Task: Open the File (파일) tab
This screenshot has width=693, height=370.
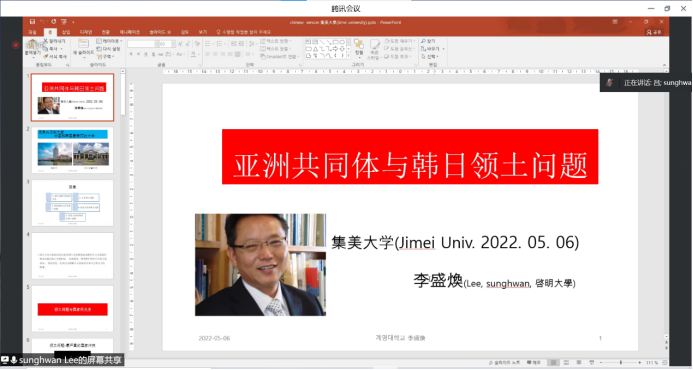Action: 32,32
